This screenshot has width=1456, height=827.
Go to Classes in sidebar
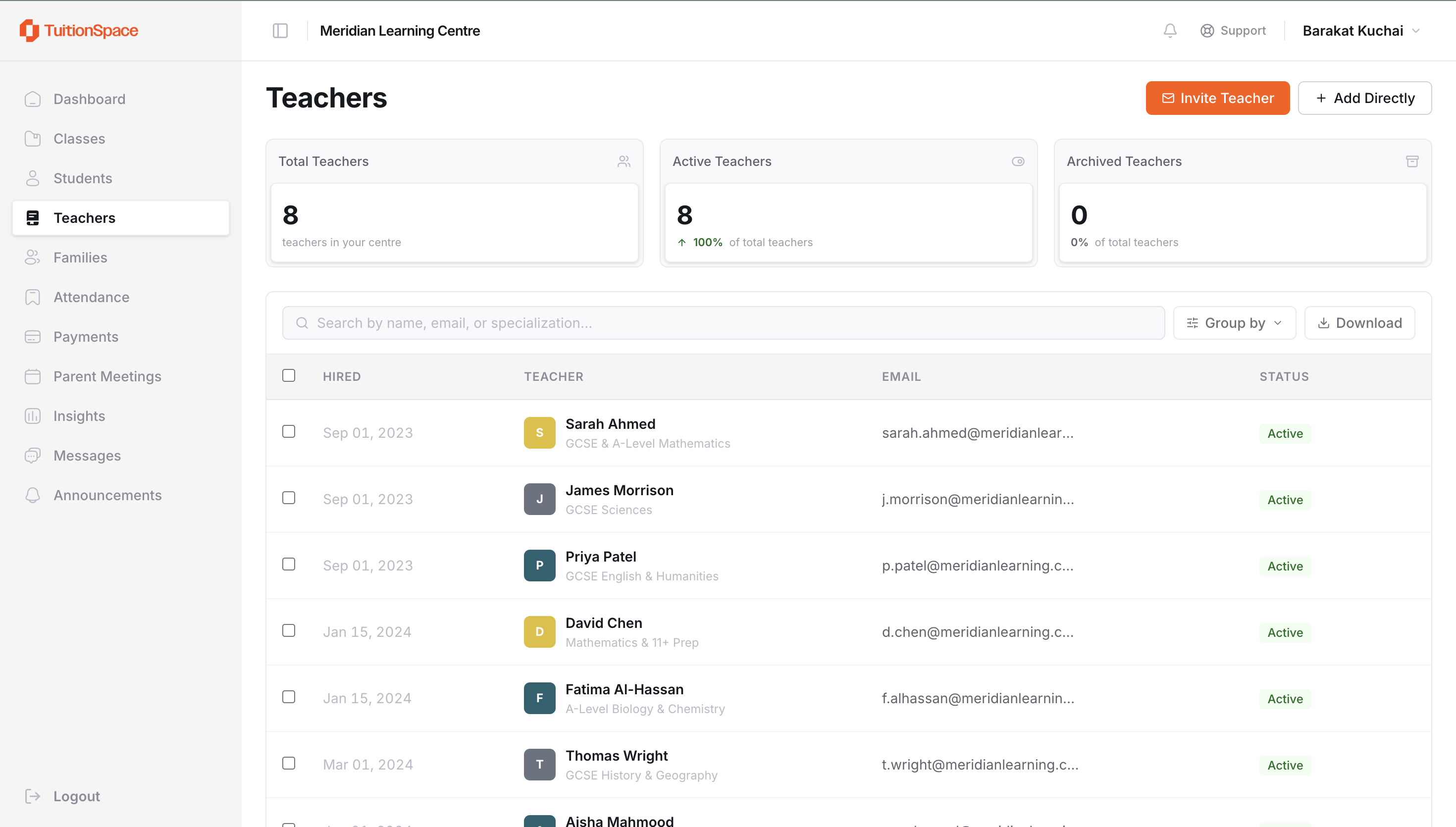[120, 139]
